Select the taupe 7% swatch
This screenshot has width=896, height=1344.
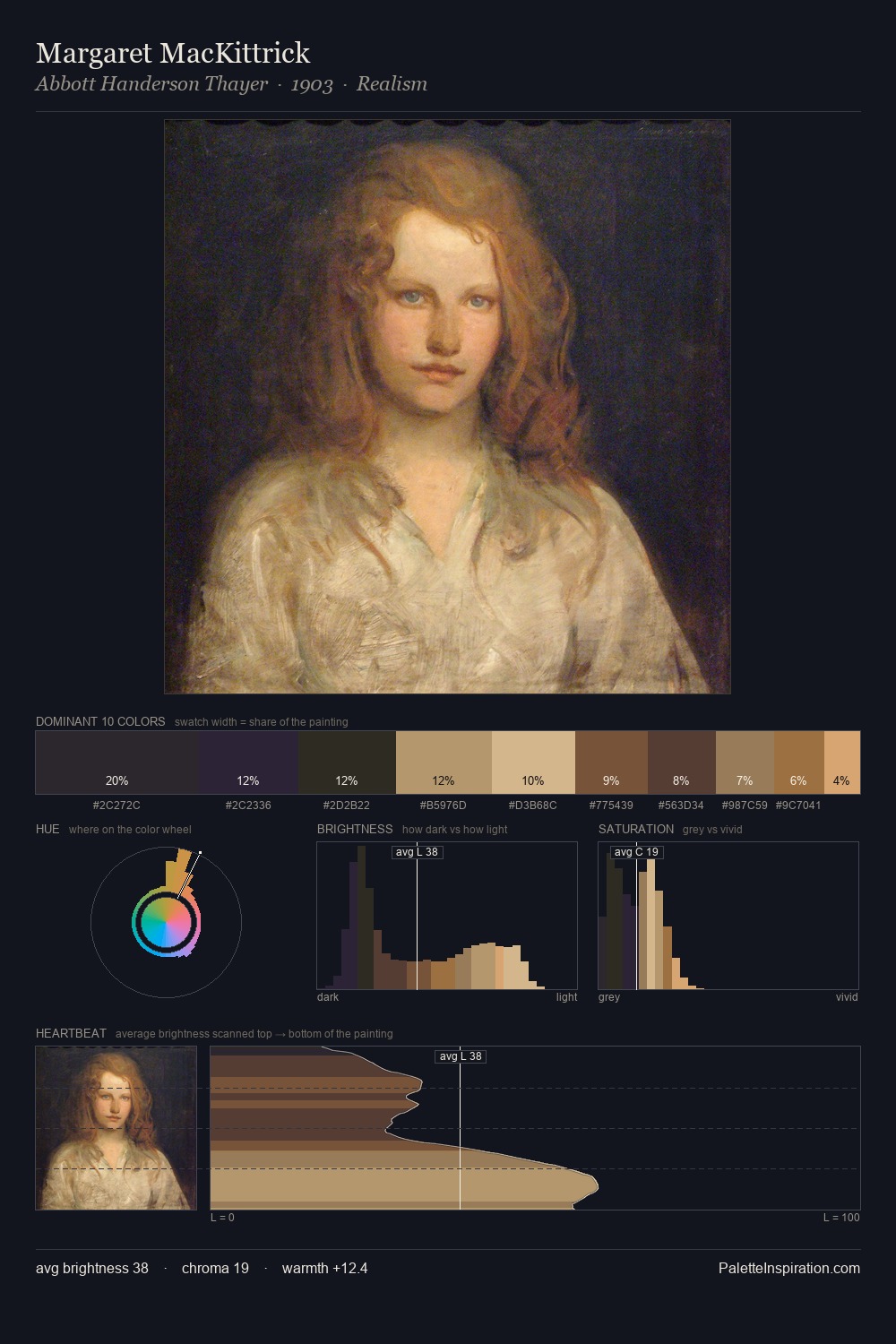pos(745,762)
